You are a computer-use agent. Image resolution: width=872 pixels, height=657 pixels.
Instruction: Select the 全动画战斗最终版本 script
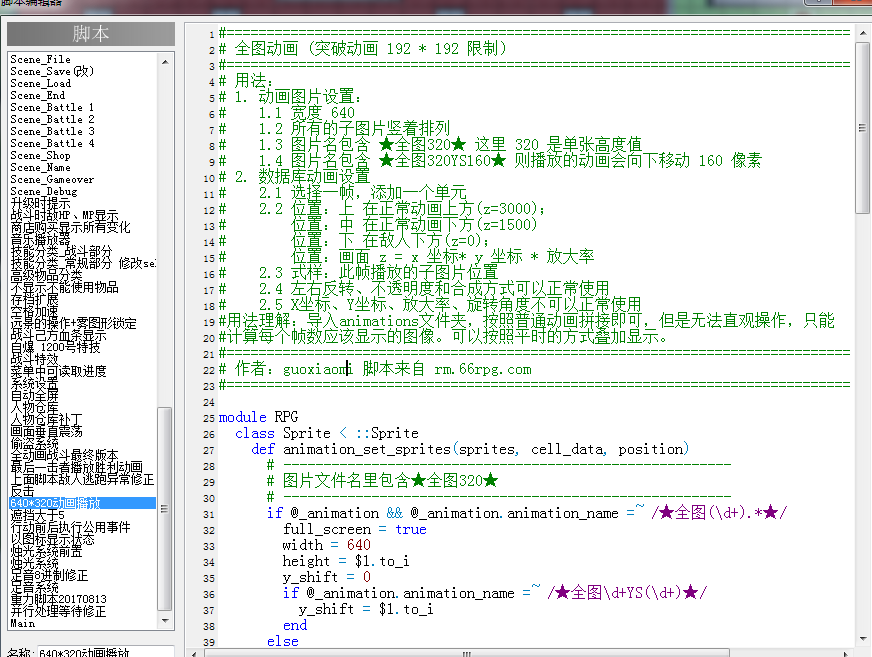pyautogui.click(x=65, y=455)
